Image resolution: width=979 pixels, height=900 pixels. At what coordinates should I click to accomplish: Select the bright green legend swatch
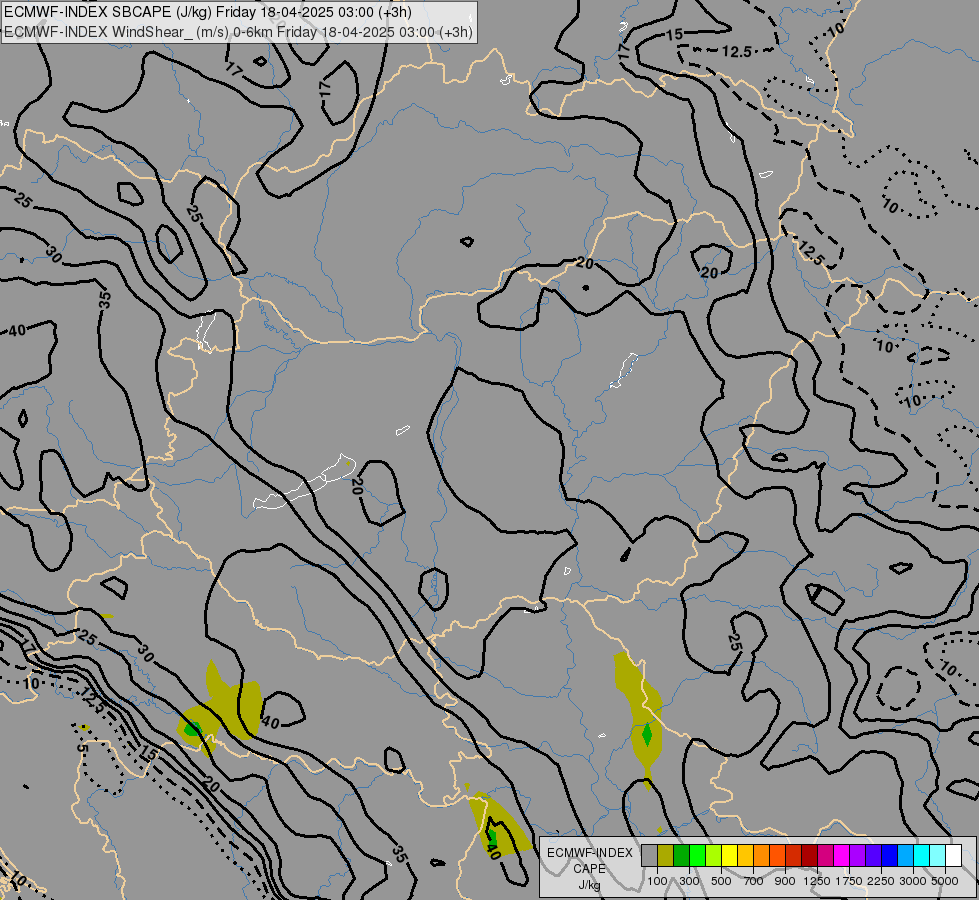tap(697, 856)
